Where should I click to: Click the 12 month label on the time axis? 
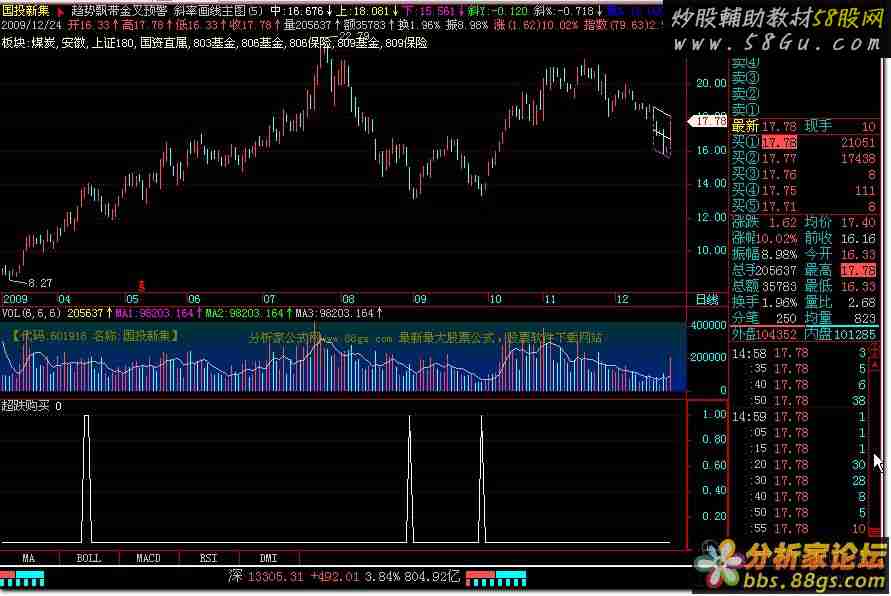pyautogui.click(x=623, y=299)
